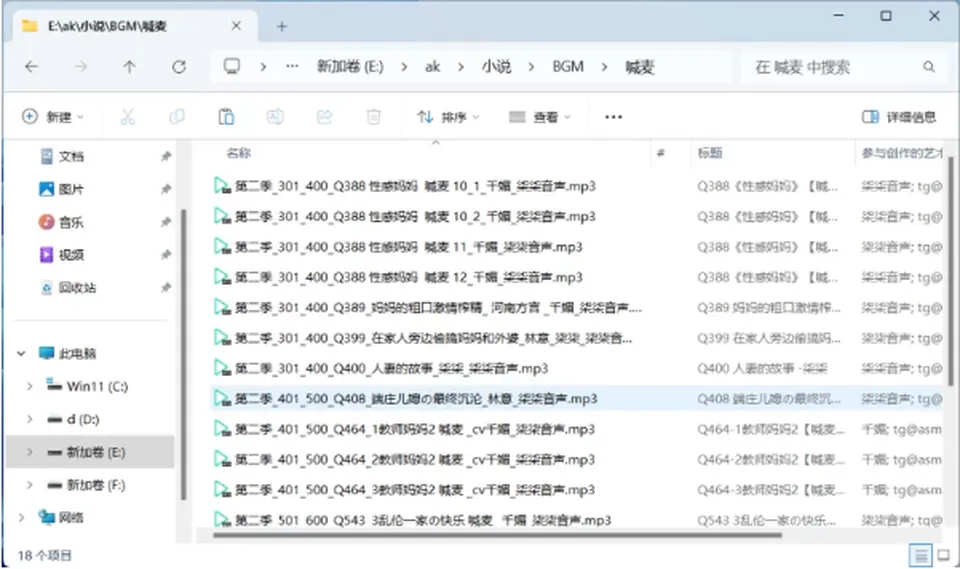Expand chevron after BGM in breadcrumb
The width and height of the screenshot is (960, 569).
604,67
